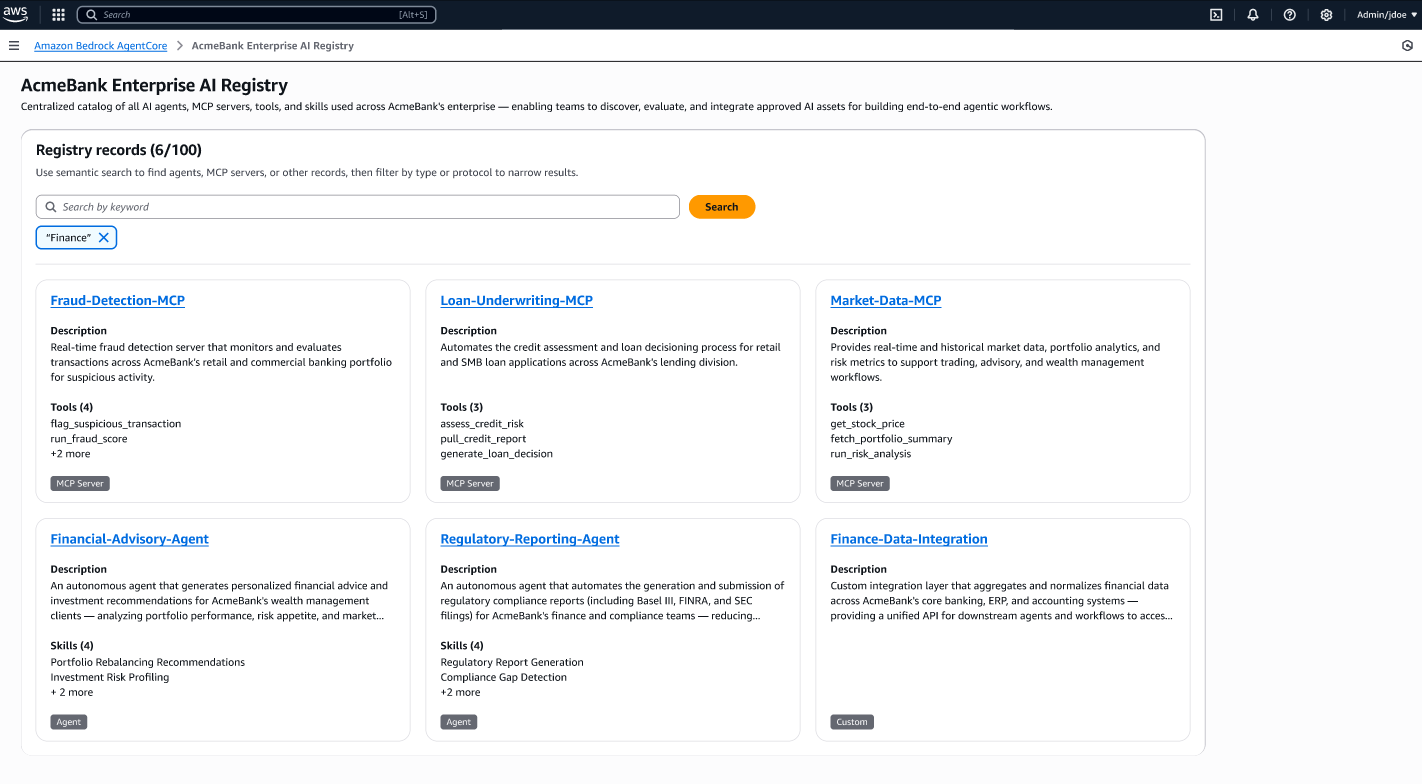Open the Admin/jdoe account dropdown
The image size is (1422, 784).
coord(1385,14)
